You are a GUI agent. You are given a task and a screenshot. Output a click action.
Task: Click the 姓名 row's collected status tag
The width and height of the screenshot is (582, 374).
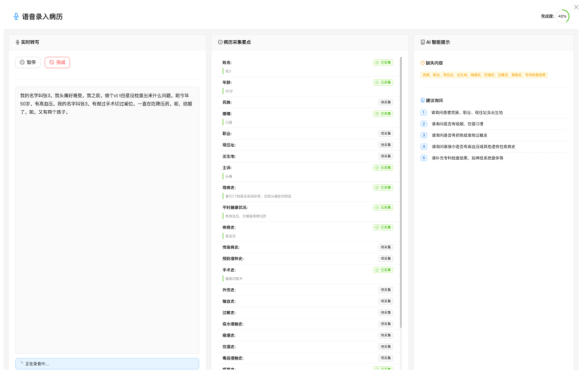[x=383, y=63]
